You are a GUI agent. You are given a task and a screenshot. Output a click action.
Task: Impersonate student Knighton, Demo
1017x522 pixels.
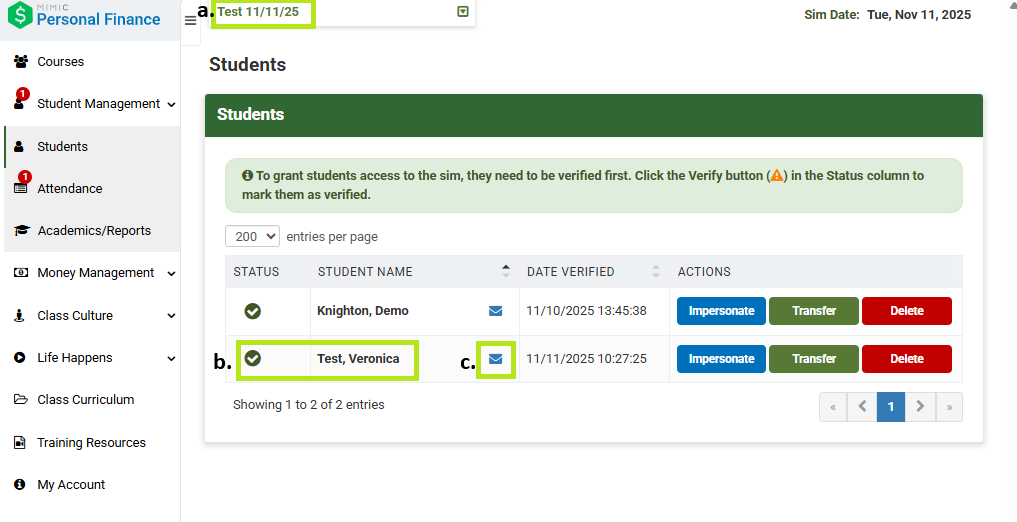(721, 311)
